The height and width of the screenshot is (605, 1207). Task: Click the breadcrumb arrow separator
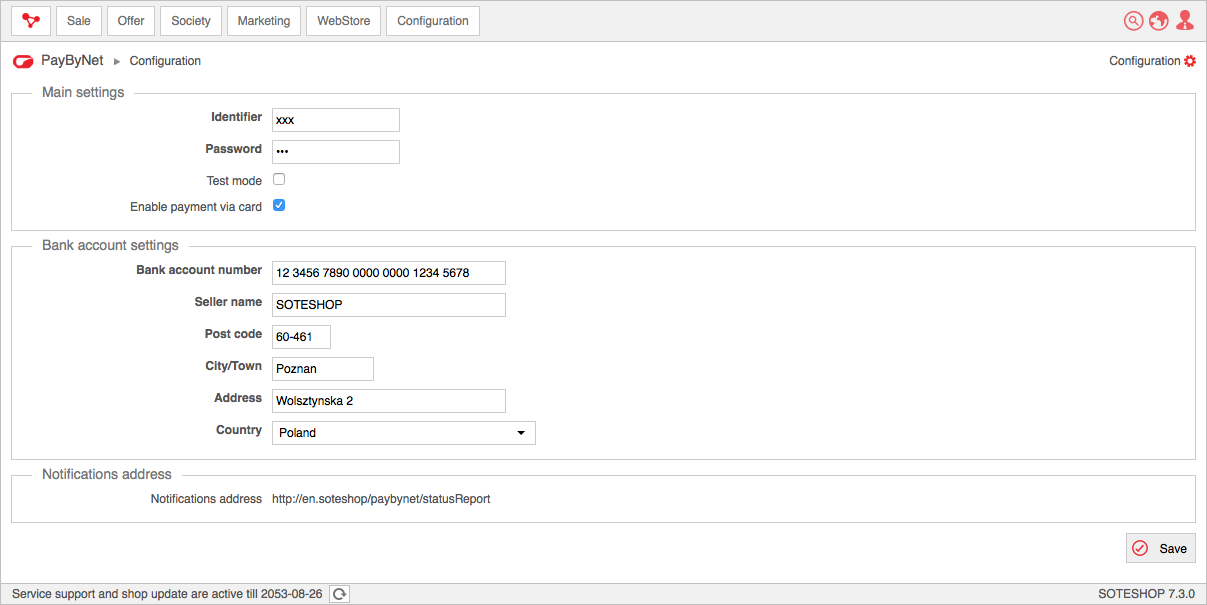click(x=117, y=61)
